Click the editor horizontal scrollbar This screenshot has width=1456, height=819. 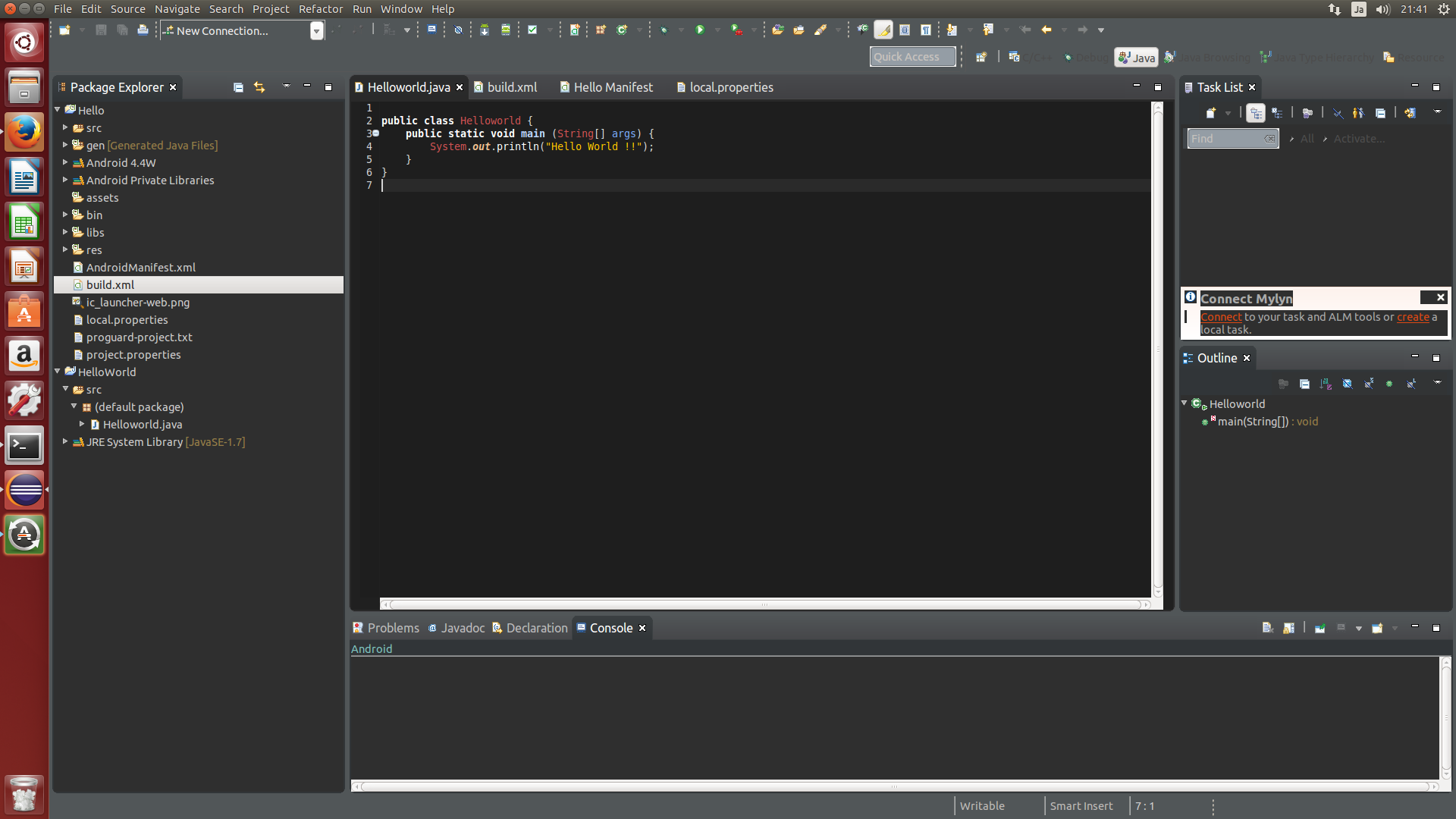764,604
